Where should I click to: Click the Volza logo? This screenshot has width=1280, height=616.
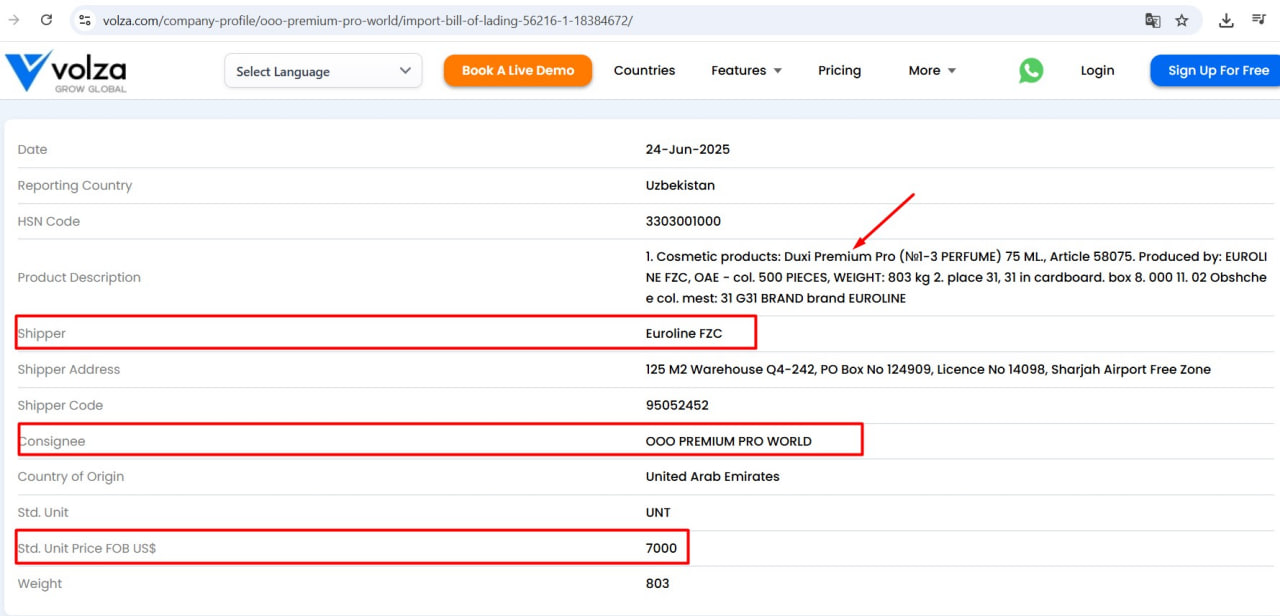(66, 72)
